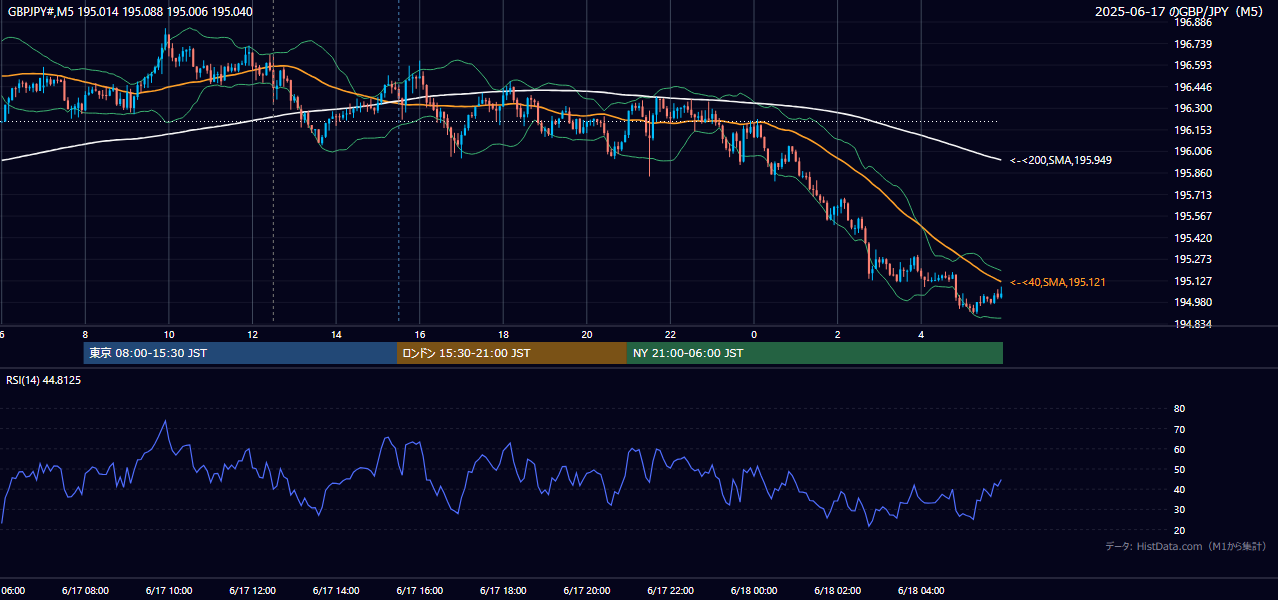Click hour tick 22 under price chart
1278x600 pixels.
pos(670,334)
